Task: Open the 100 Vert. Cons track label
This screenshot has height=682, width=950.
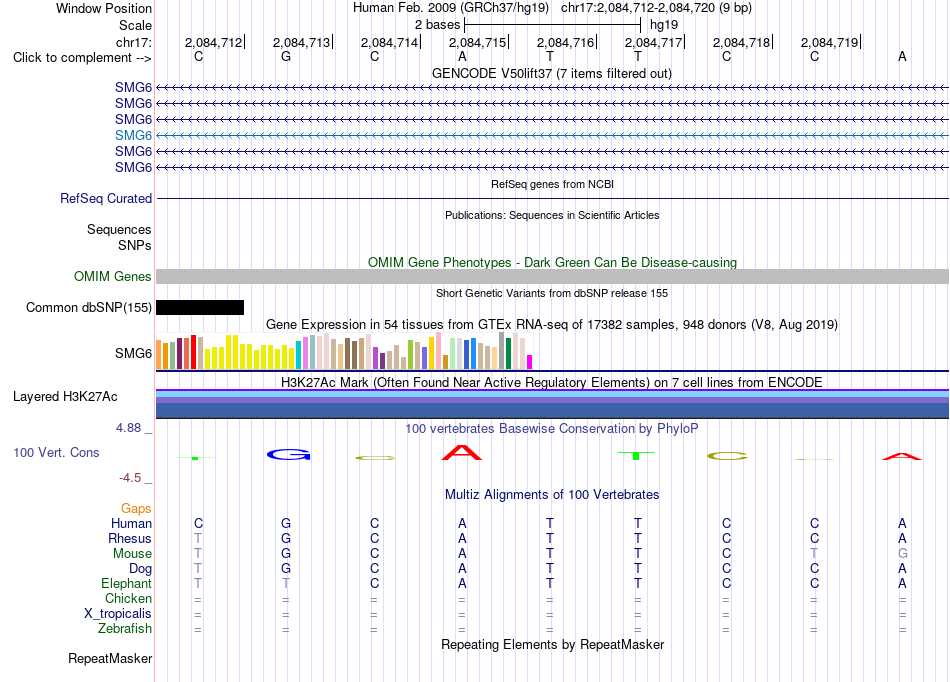Action: 56,452
